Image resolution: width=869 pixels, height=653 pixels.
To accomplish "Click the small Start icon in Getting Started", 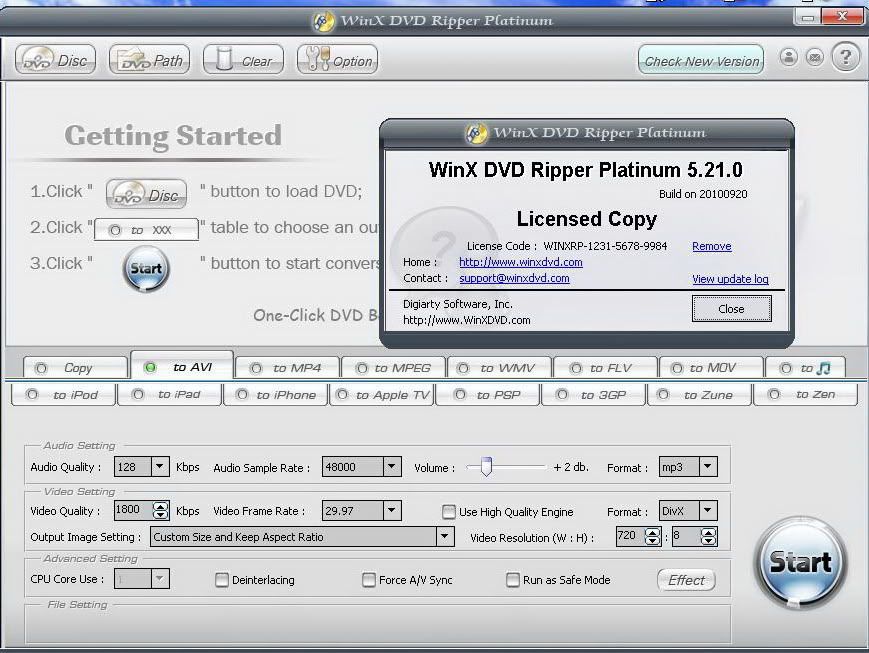I will pos(146,269).
